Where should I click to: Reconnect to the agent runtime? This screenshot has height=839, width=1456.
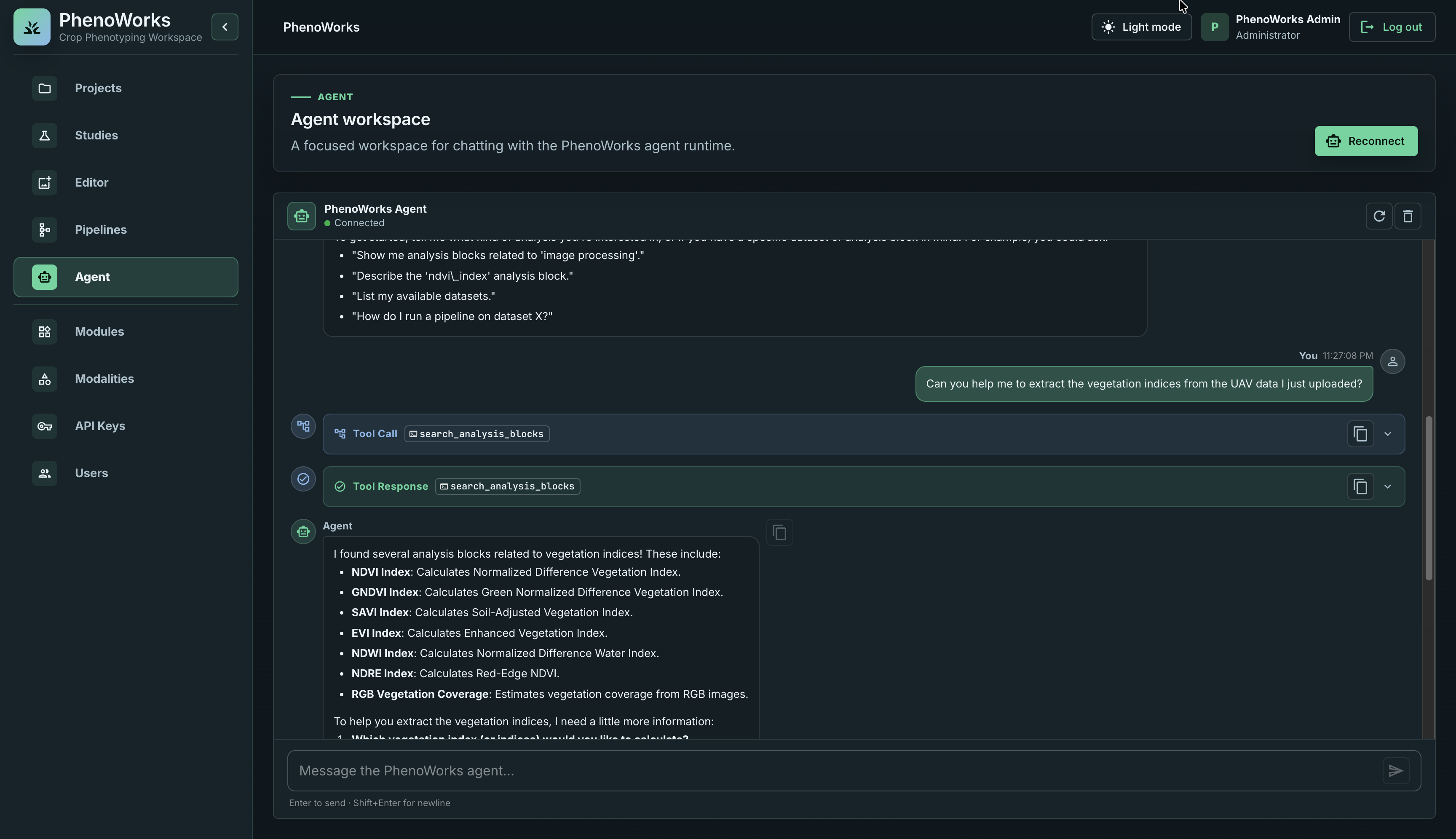[1365, 141]
